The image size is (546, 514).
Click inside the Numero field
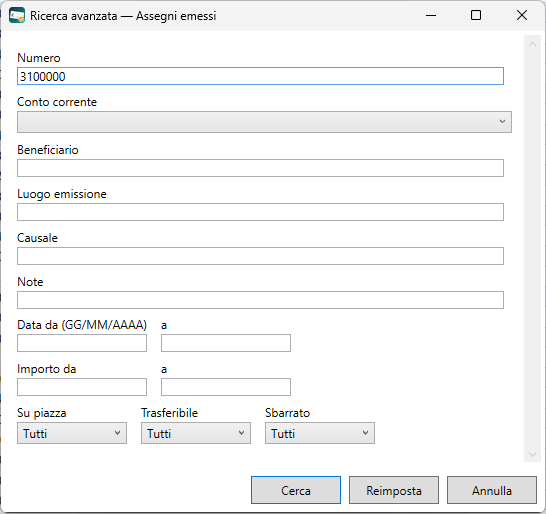click(x=260, y=76)
